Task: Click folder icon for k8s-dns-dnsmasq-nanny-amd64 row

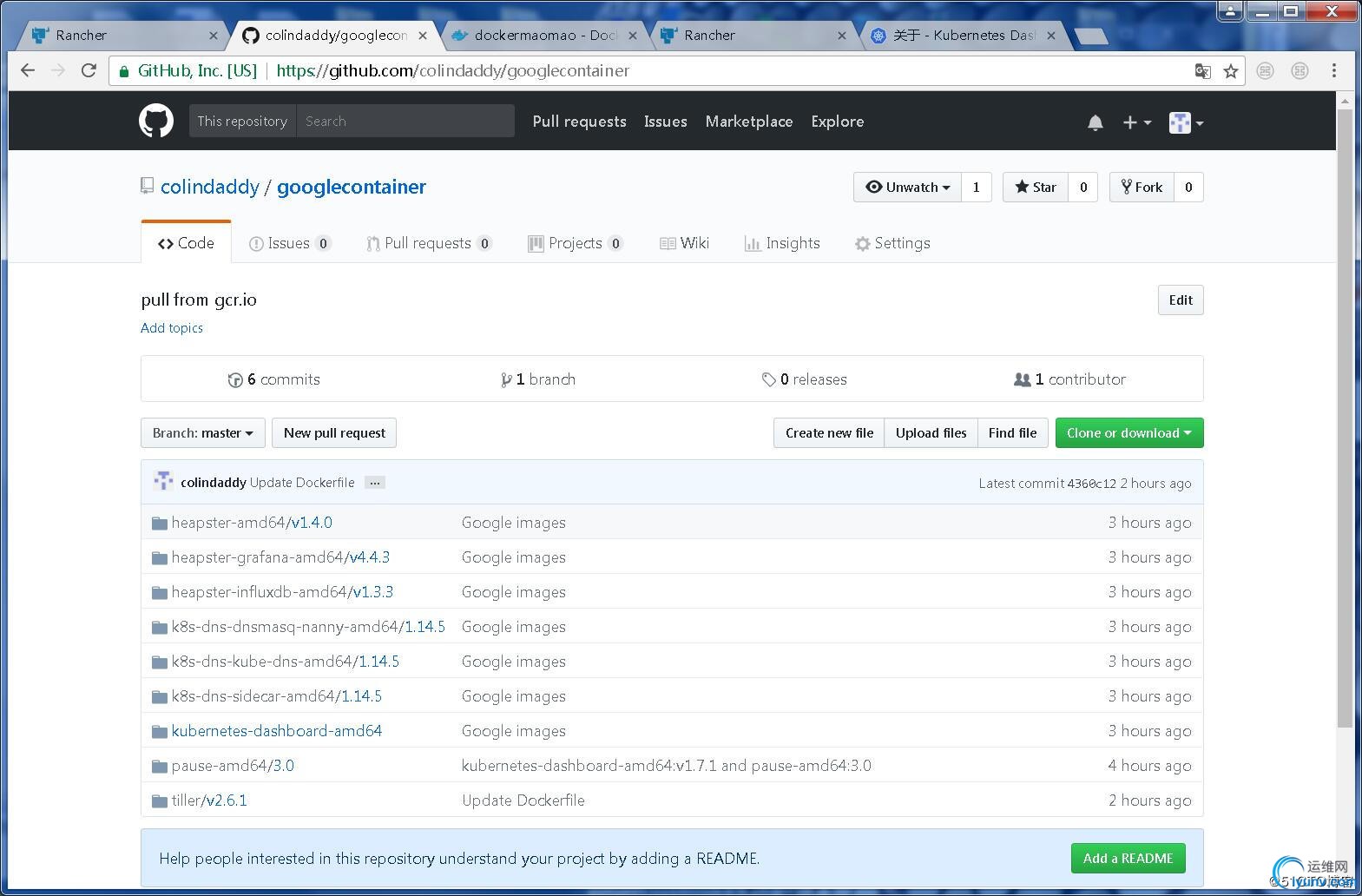Action: coord(160,628)
